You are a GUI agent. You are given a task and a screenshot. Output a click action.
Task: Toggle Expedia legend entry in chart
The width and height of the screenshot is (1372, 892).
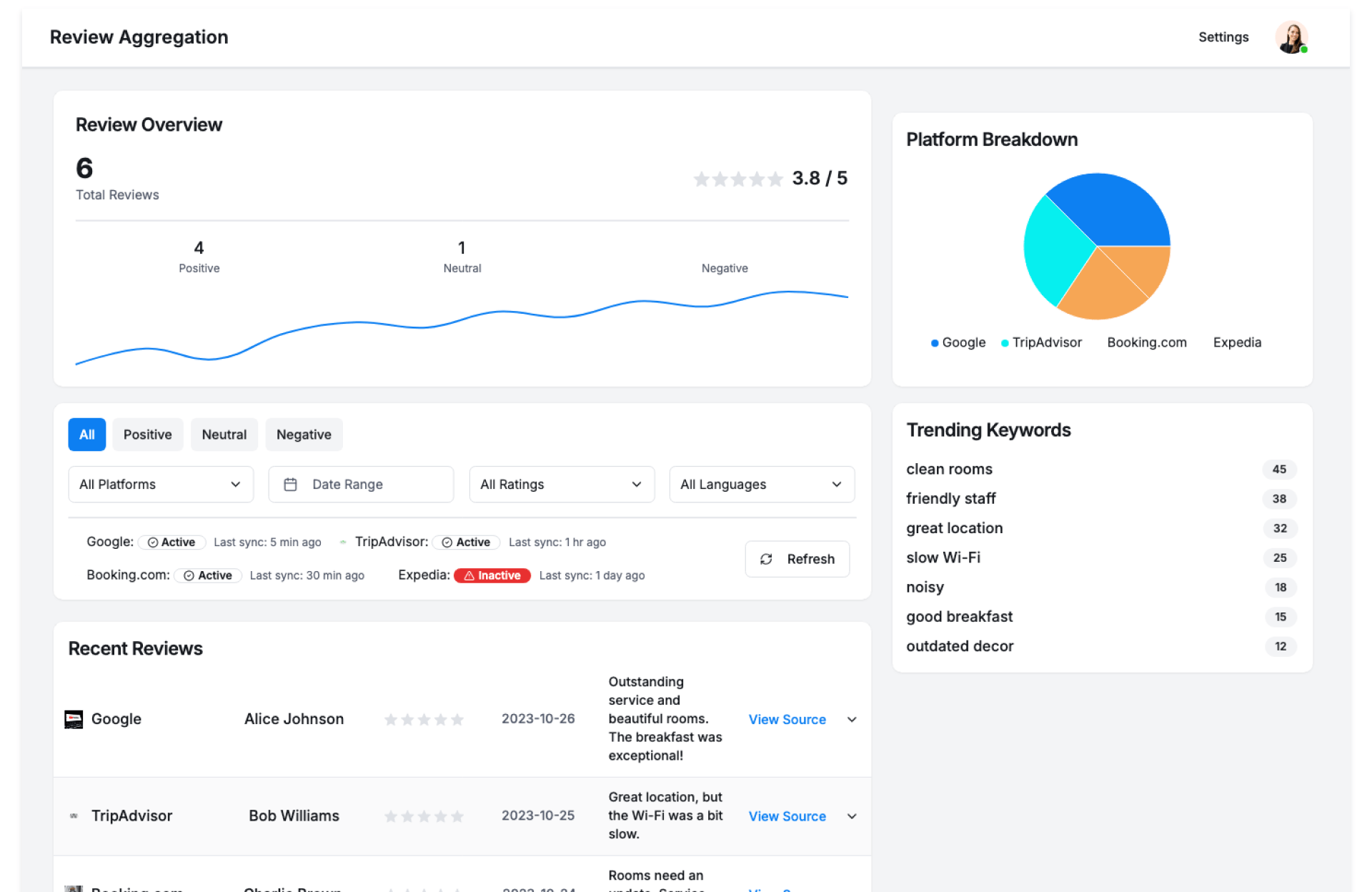pos(1236,342)
